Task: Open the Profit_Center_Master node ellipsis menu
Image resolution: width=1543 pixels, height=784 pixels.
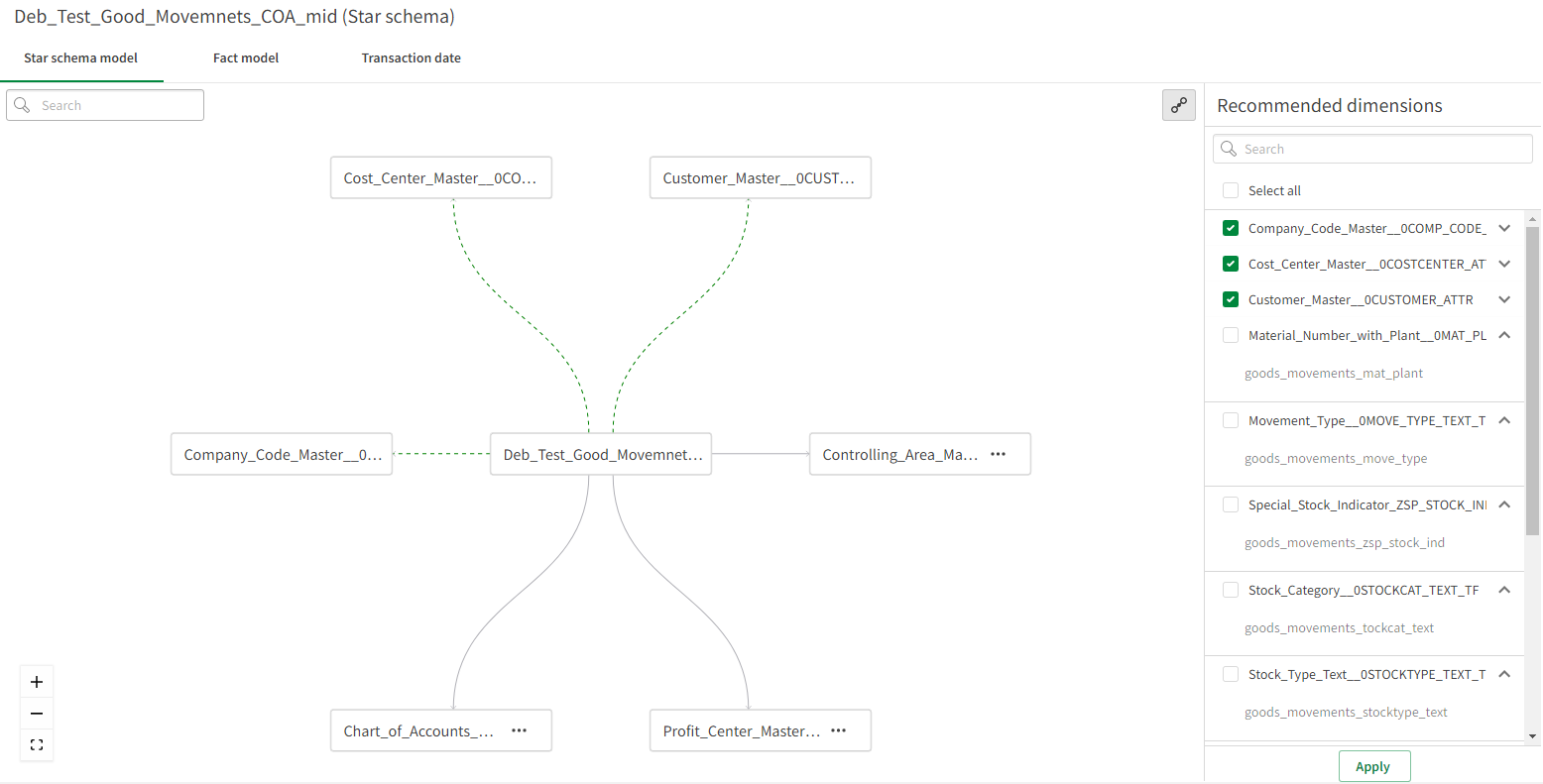Action: [x=838, y=730]
